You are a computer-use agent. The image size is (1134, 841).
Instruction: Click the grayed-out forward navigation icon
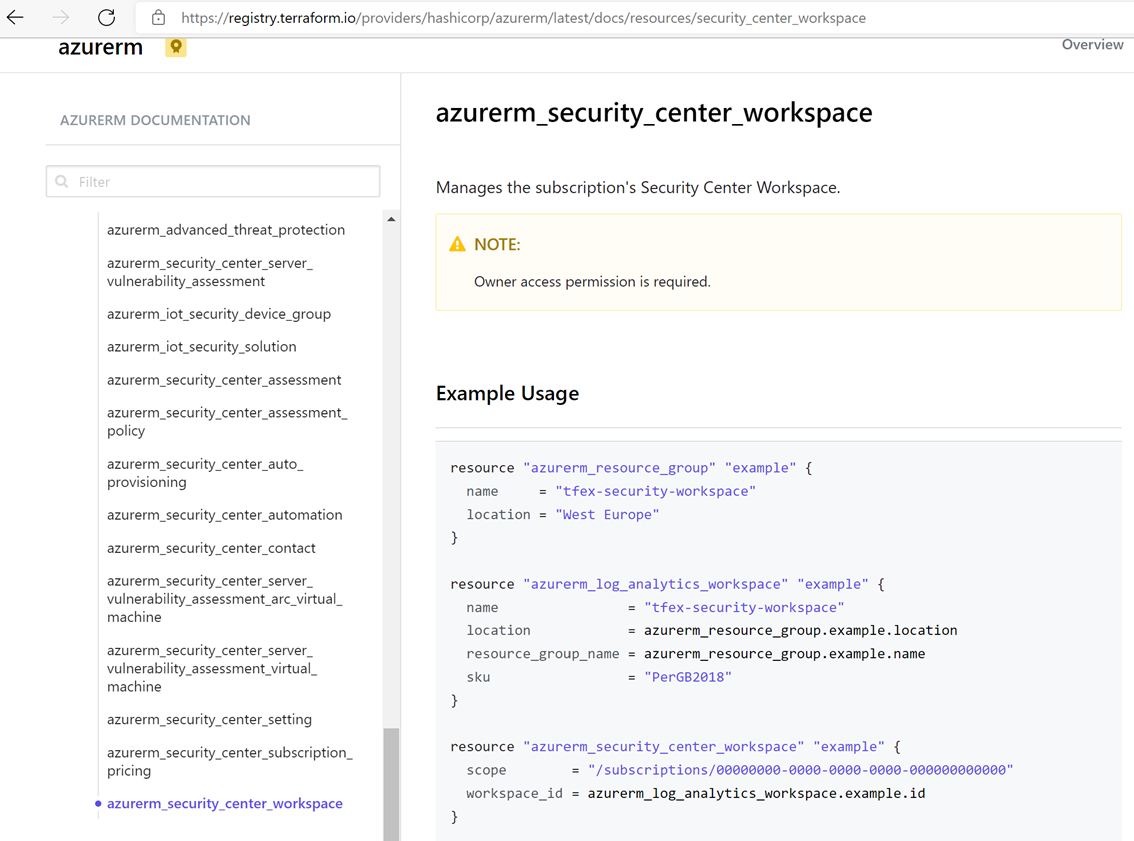pyautogui.click(x=62, y=17)
